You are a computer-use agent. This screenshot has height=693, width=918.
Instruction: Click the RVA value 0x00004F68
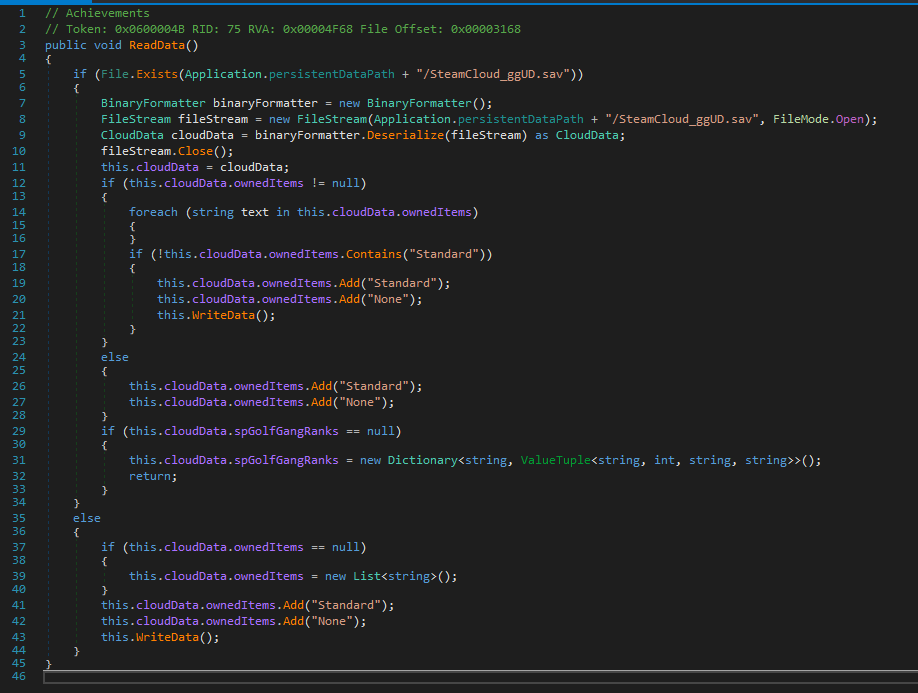point(318,29)
